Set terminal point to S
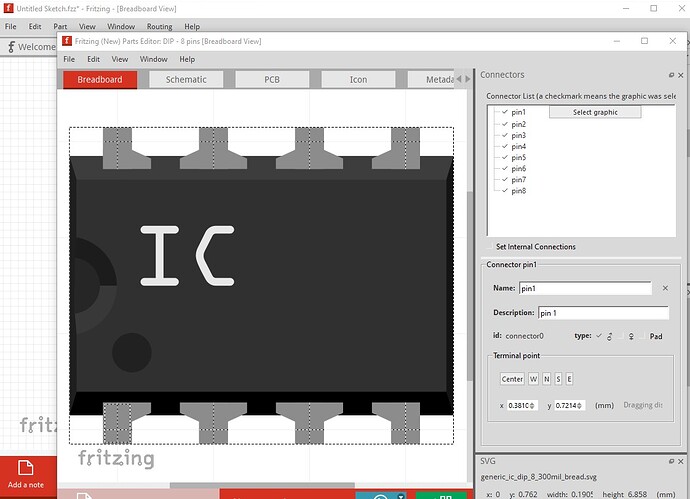The image size is (690, 499). pyautogui.click(x=558, y=379)
